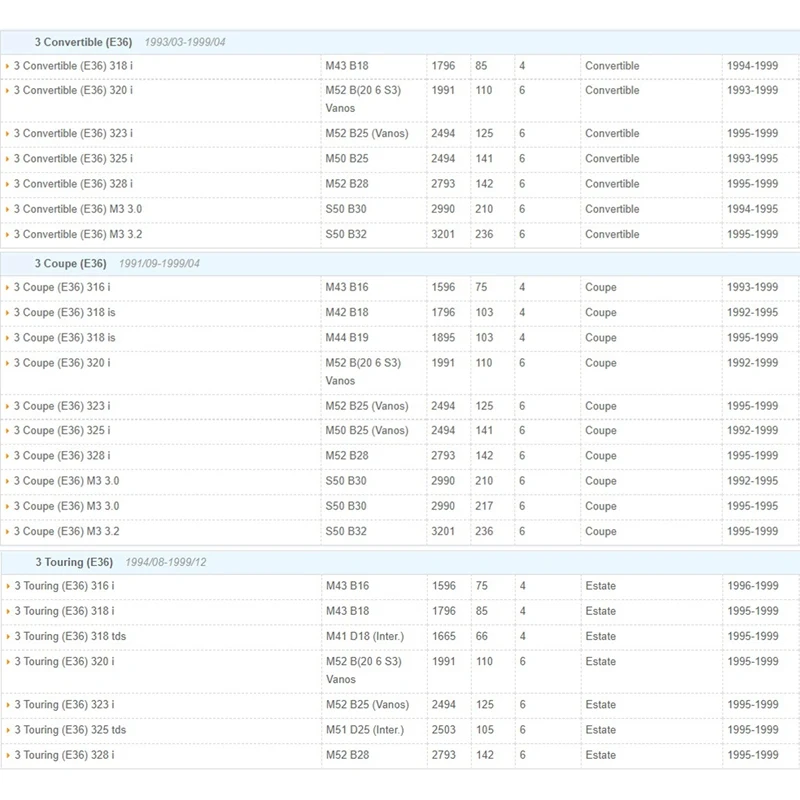This screenshot has height=800, width=800.
Task: Open the 3 Coupe (E36) M3 3.0 217 kW row
Action: 66,506
